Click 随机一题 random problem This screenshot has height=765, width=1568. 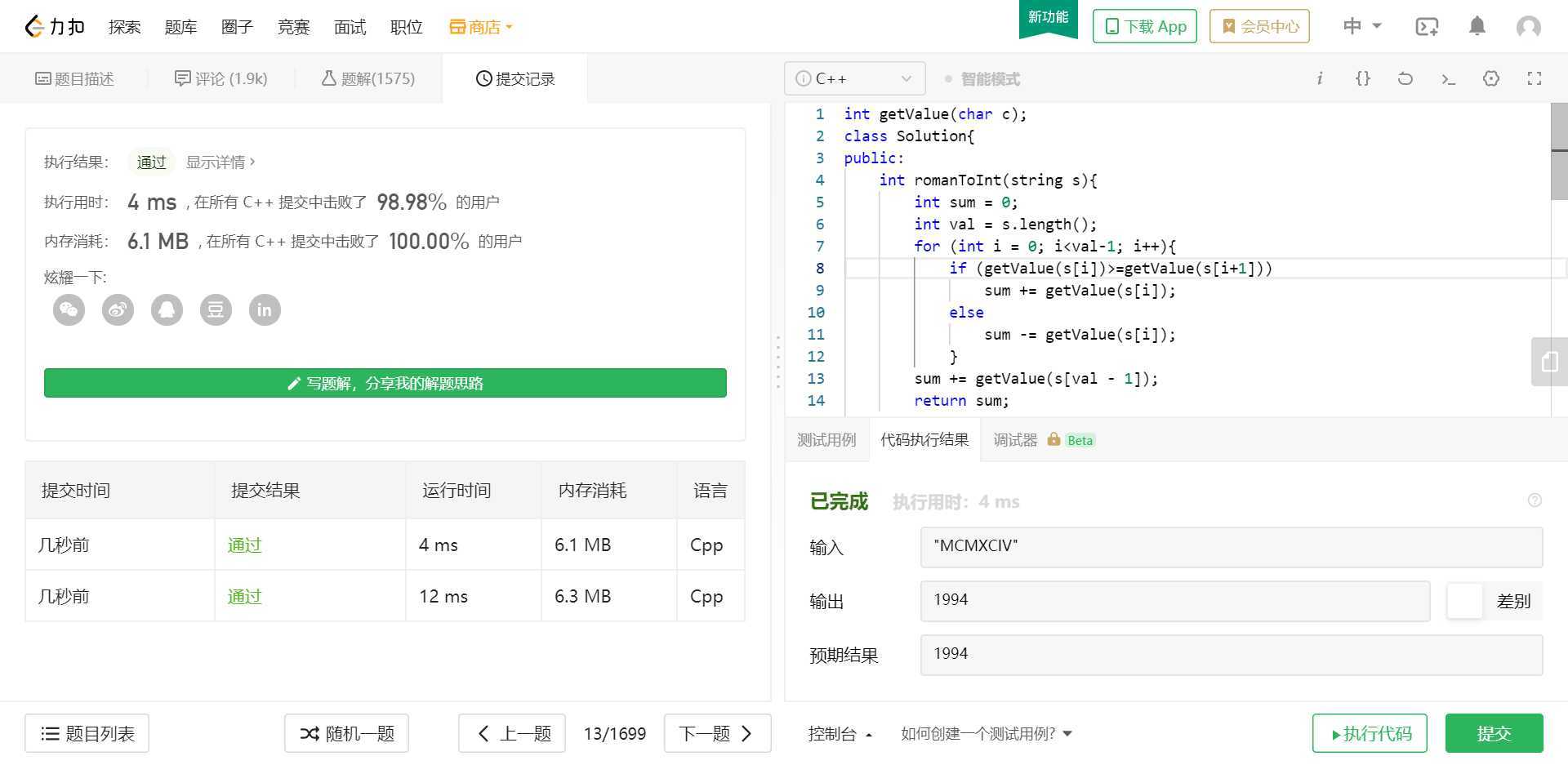coord(346,733)
